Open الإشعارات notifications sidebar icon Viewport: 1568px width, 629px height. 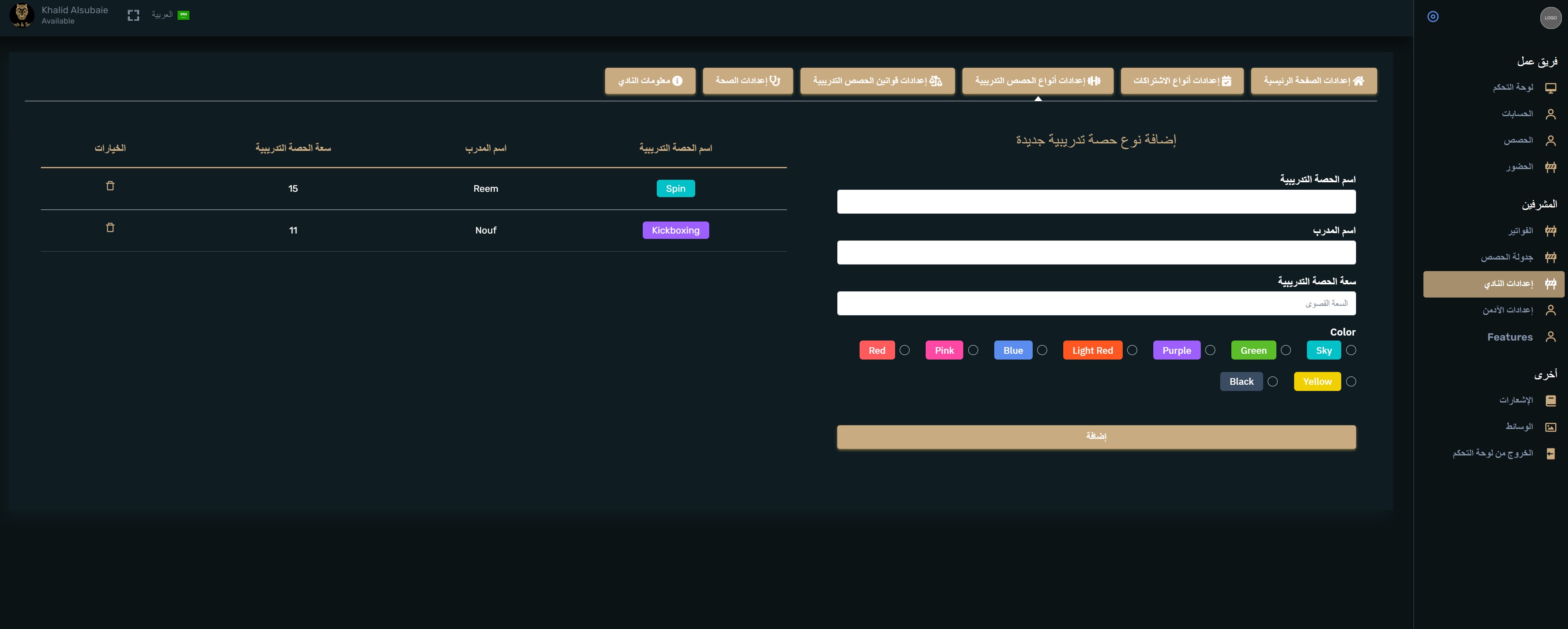pyautogui.click(x=1550, y=400)
